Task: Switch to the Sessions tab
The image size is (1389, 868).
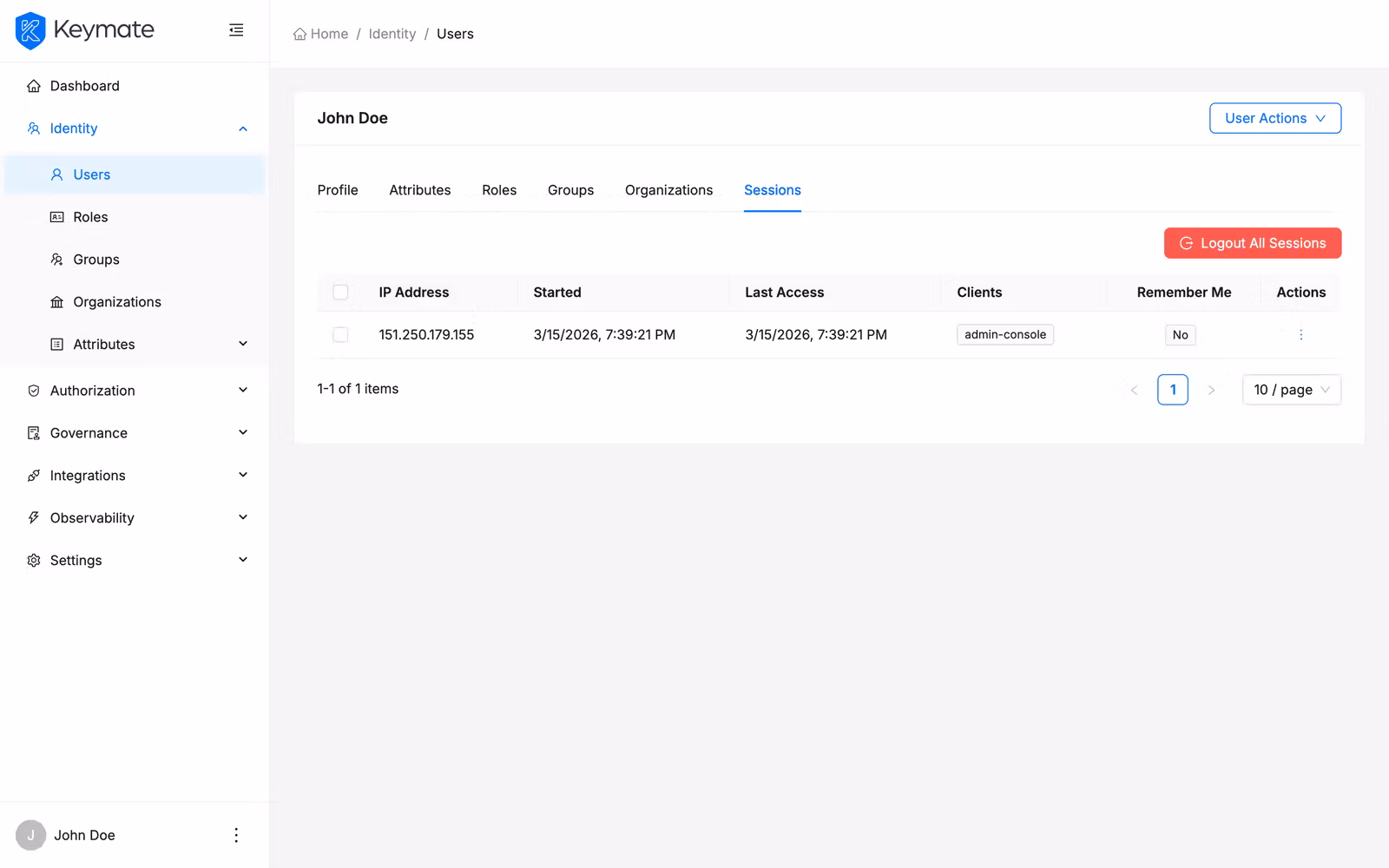Action: (x=772, y=190)
